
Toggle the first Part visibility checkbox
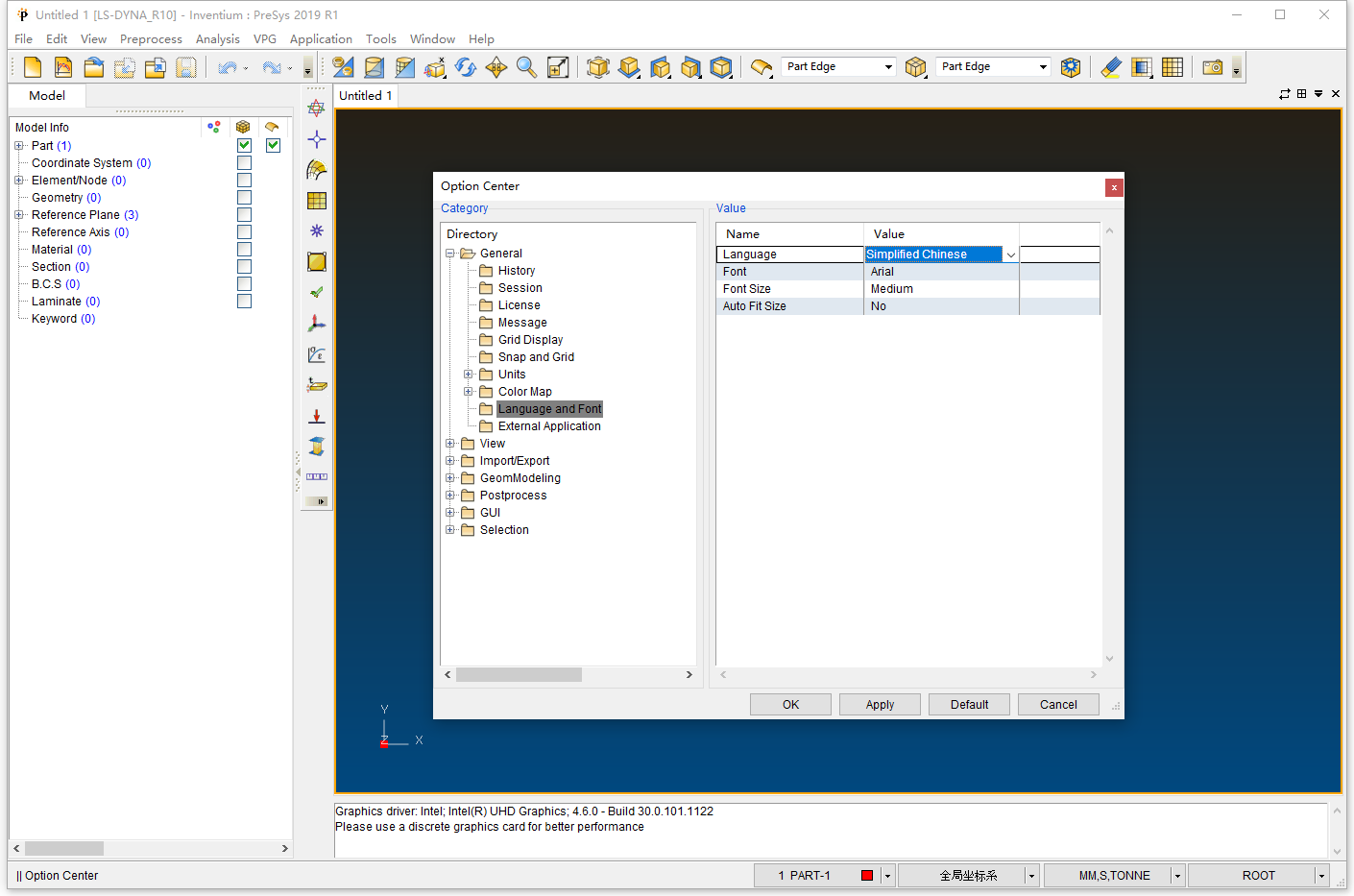(x=244, y=145)
